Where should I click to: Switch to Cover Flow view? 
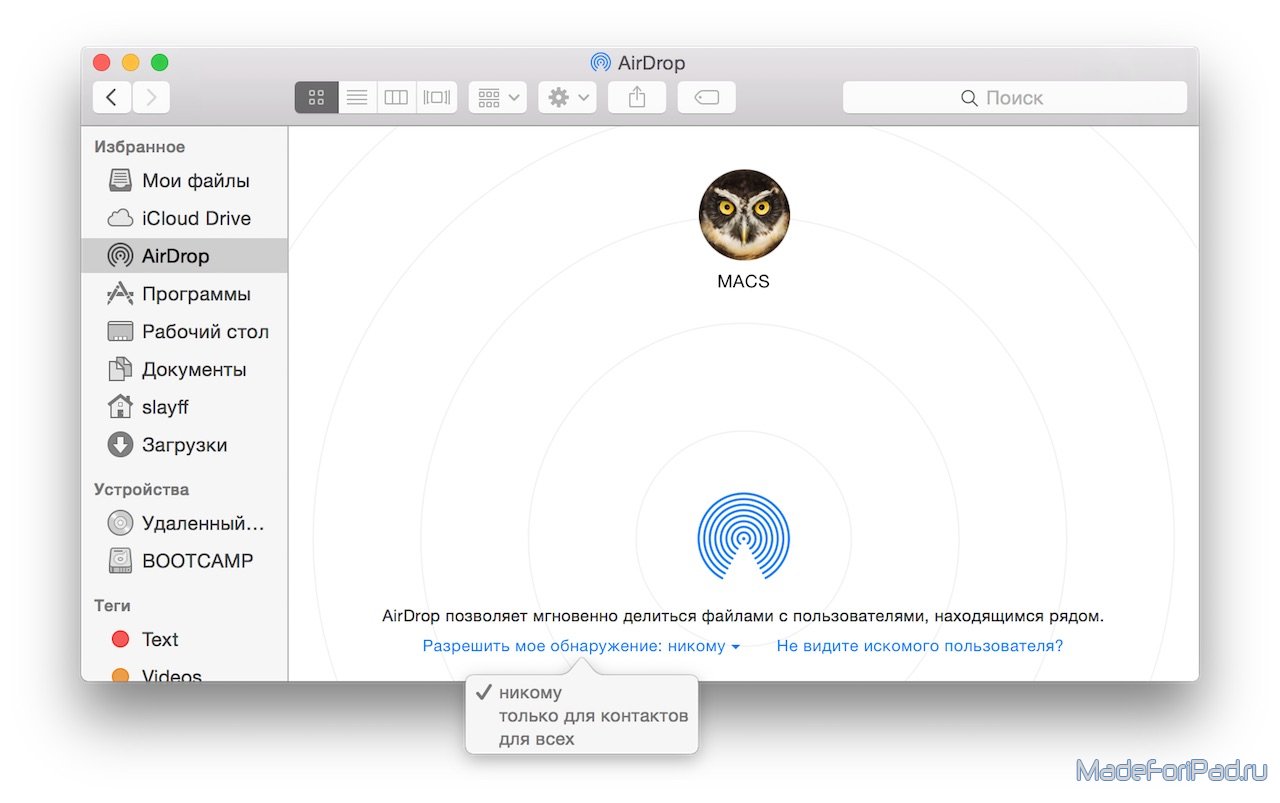coord(436,97)
